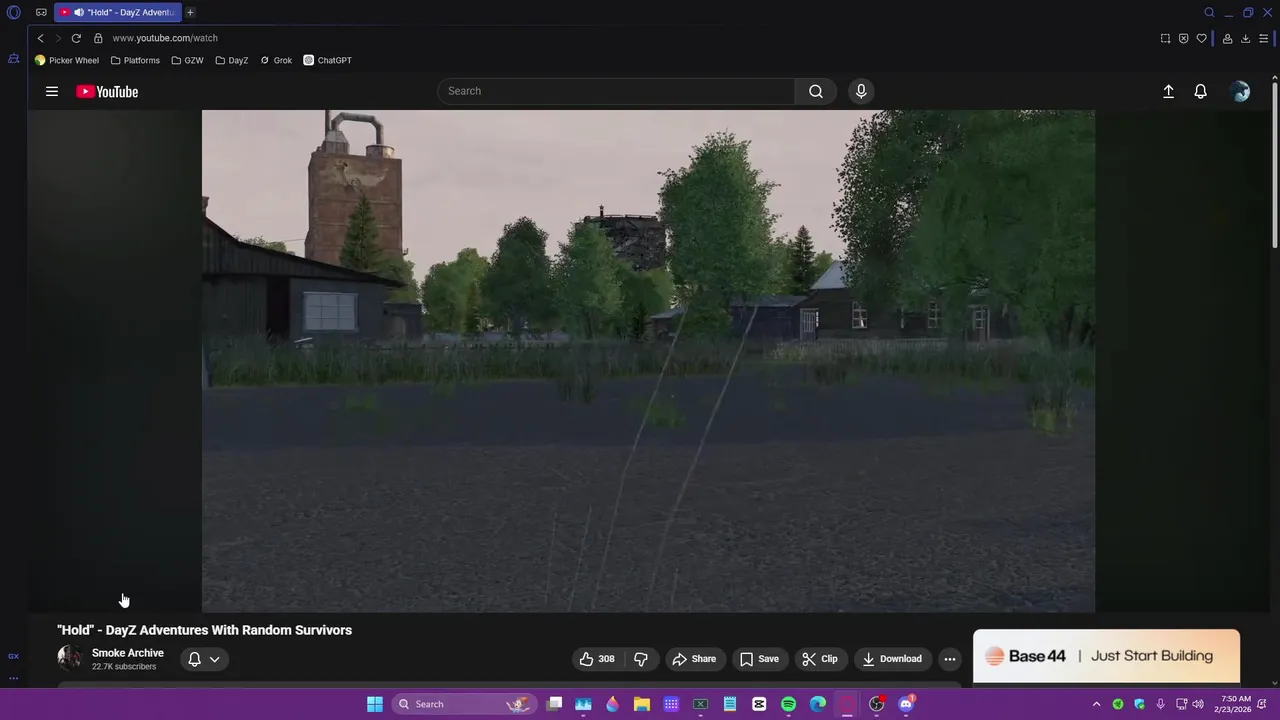Open the more actions three-dot menu

[950, 659]
